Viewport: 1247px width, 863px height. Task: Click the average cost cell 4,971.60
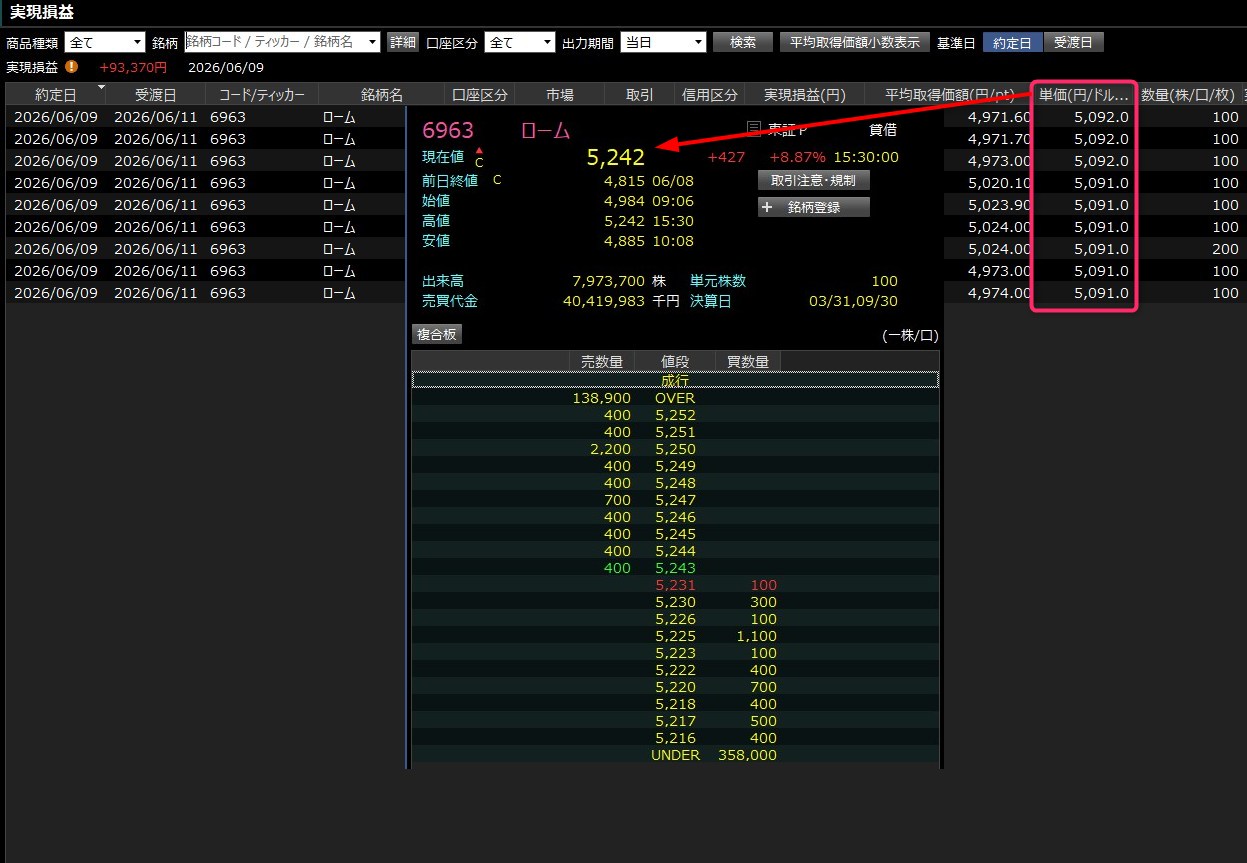point(1000,117)
